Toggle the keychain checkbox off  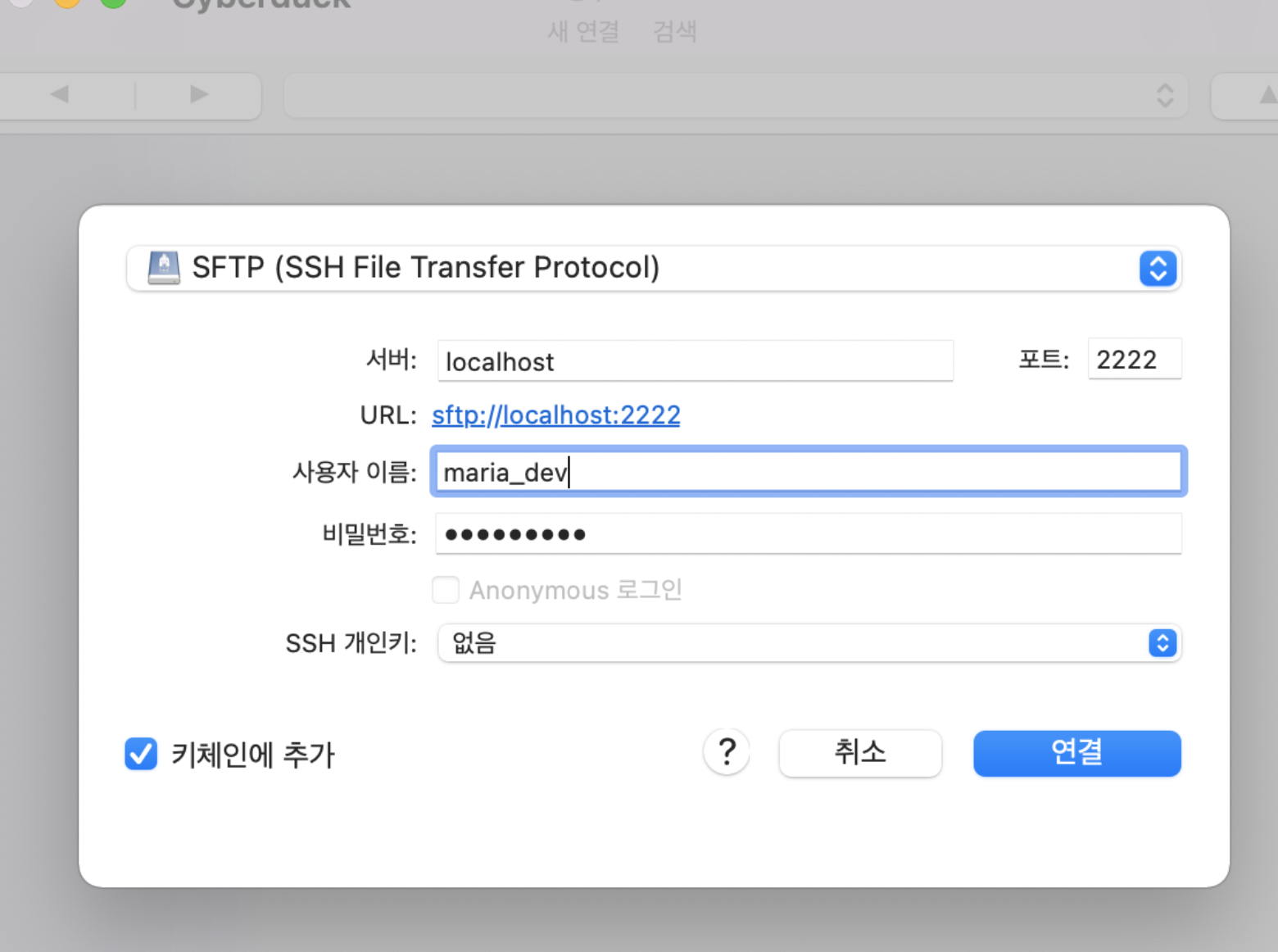140,755
